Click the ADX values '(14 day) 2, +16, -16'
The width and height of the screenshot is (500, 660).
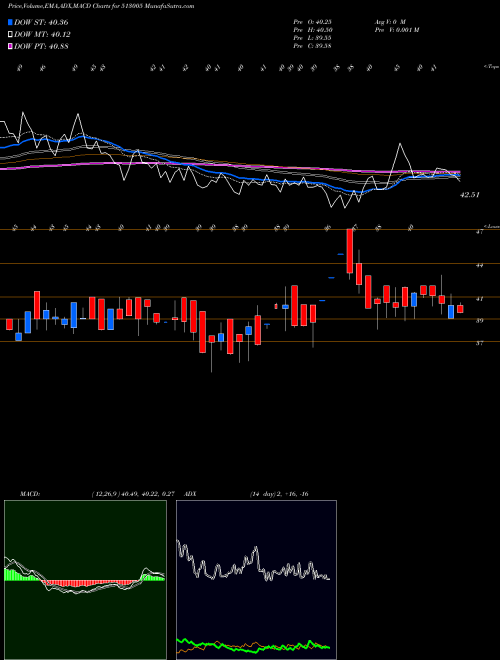pos(279,494)
